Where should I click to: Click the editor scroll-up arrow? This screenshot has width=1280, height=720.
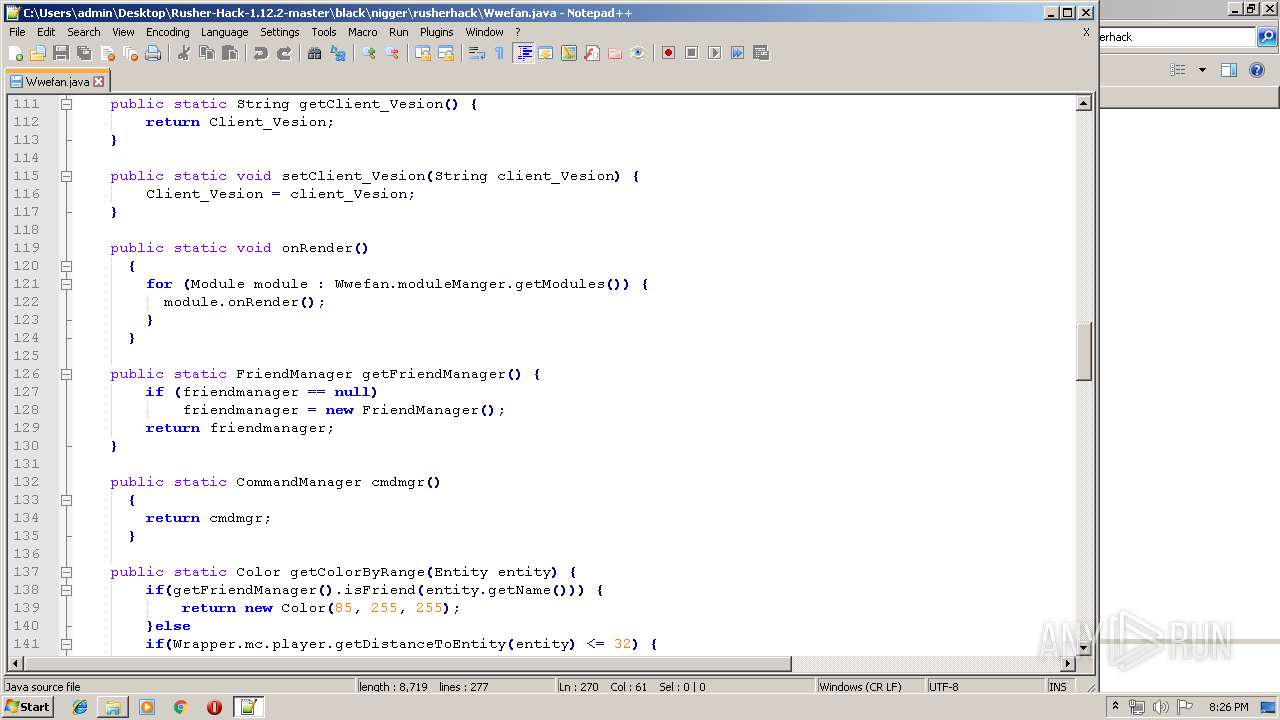(x=1083, y=103)
